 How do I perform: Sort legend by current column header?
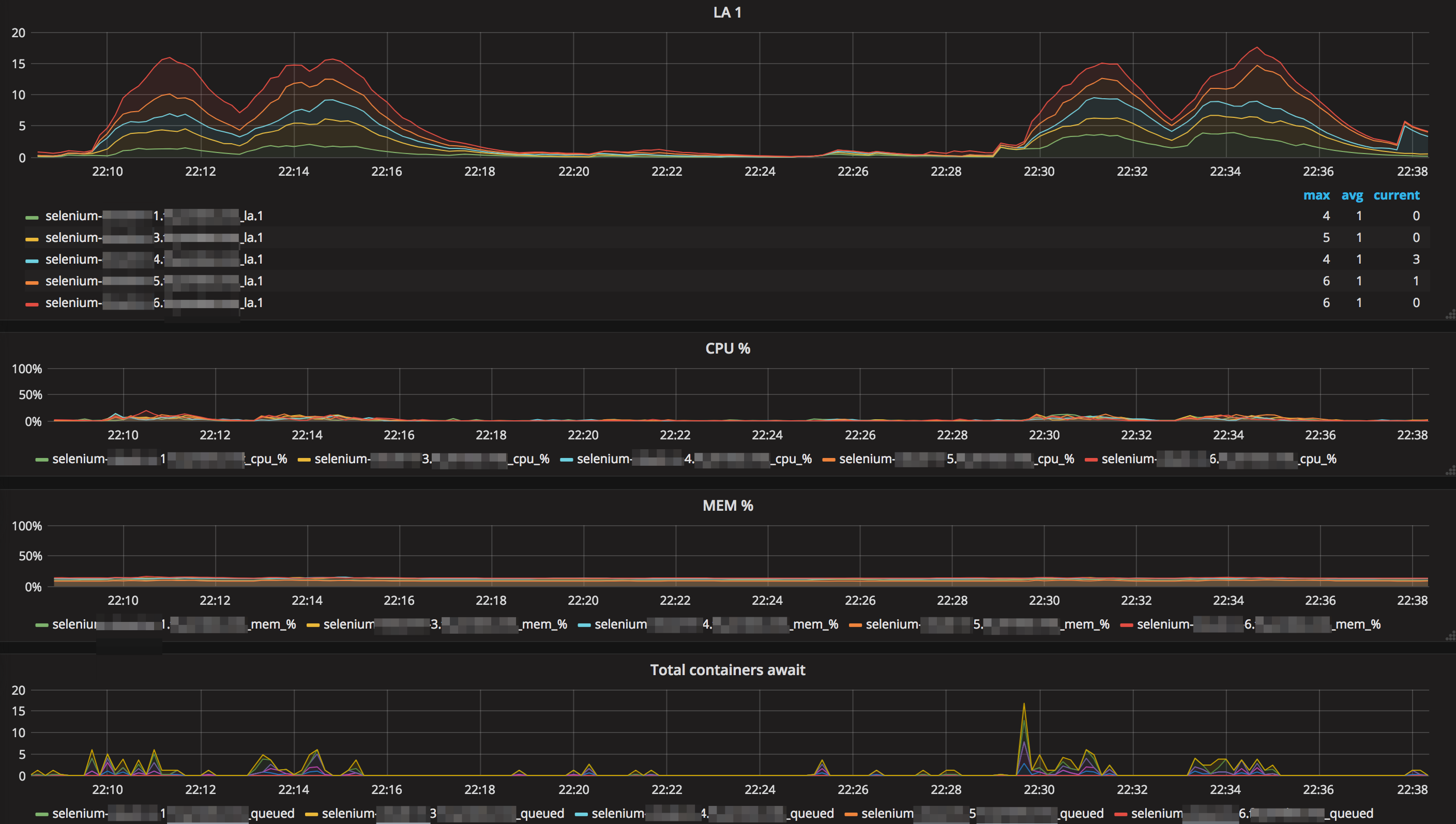(x=1396, y=195)
